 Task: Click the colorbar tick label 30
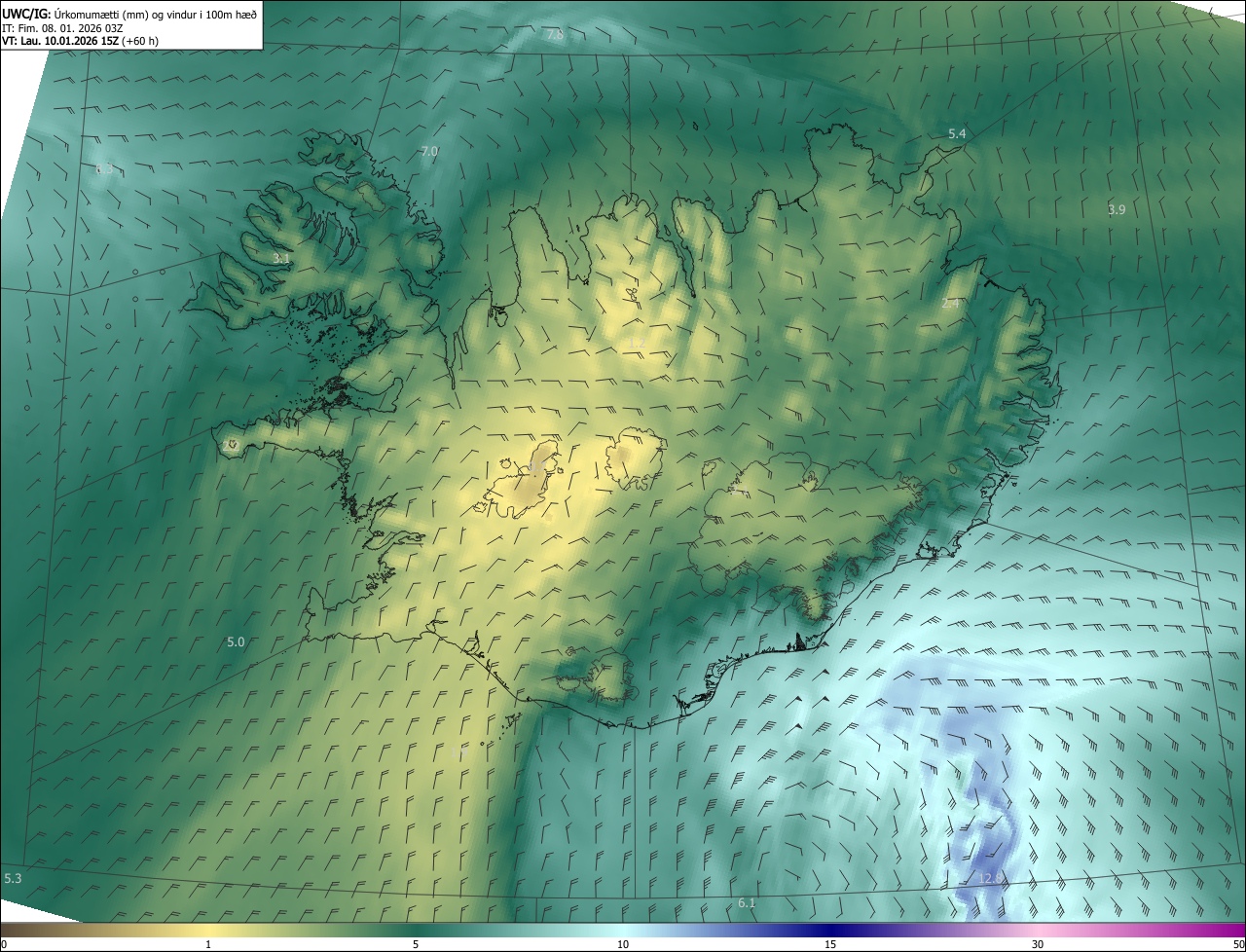tap(1038, 944)
